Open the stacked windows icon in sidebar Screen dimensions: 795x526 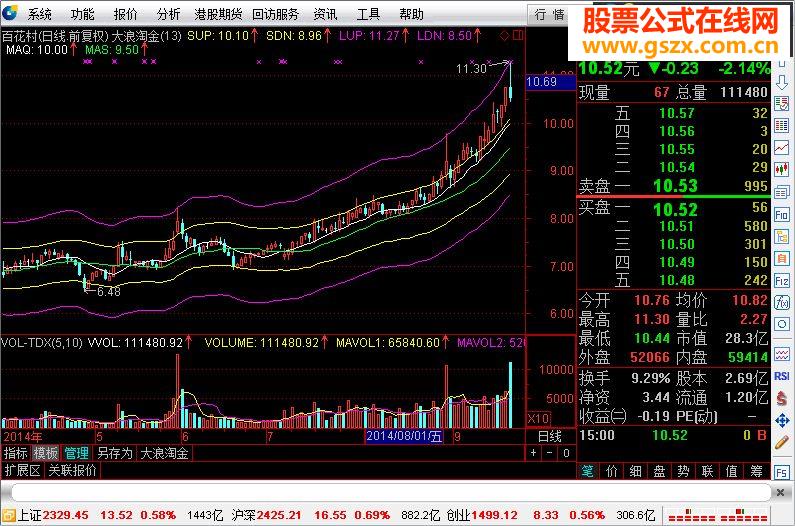pyautogui.click(x=781, y=192)
